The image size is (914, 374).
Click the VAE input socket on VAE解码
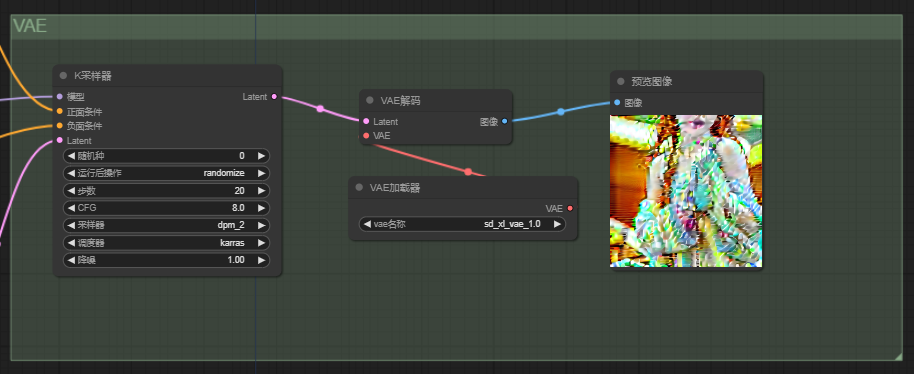(366, 136)
